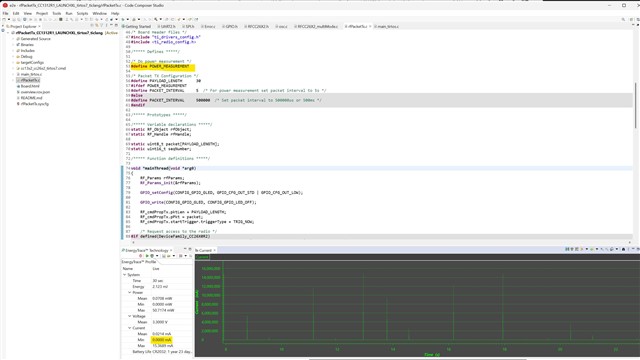Select the tirtos7.cmd linker file
This screenshot has height=360, width=640.
pos(43,68)
